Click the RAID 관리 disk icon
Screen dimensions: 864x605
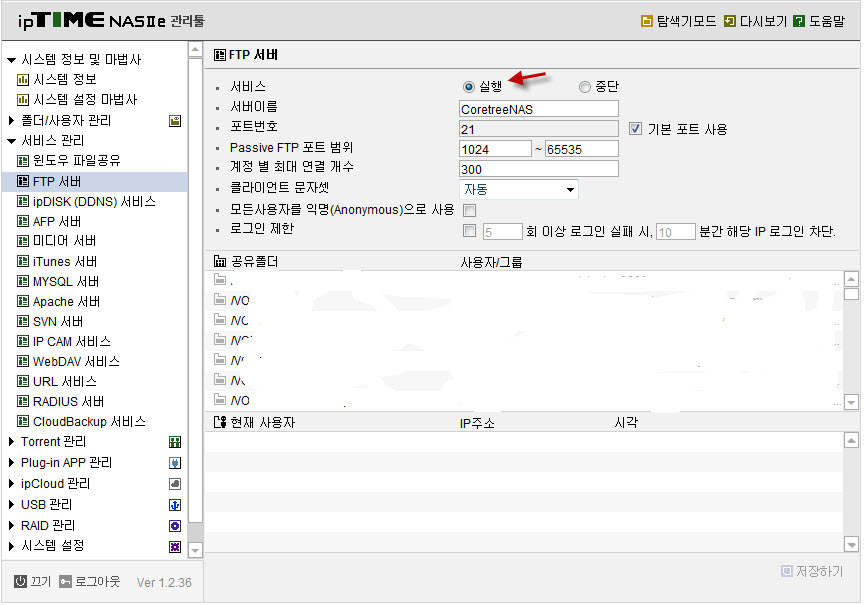175,526
